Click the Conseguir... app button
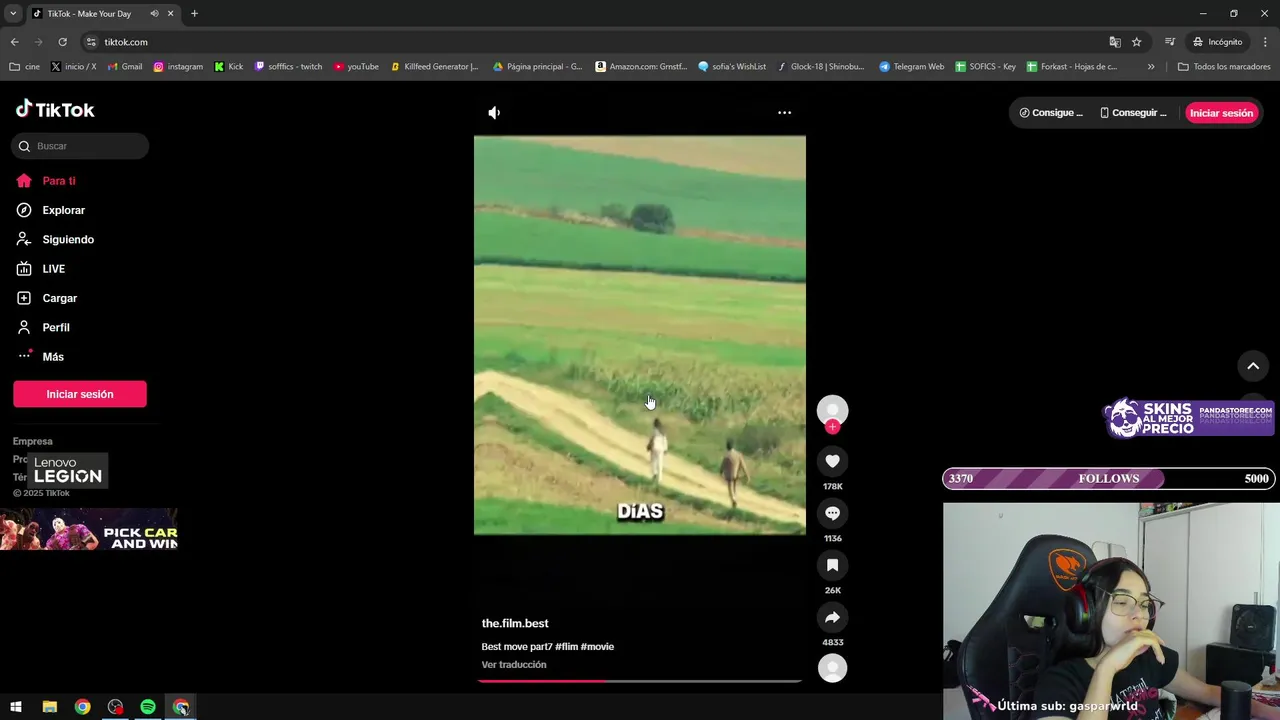This screenshot has height=720, width=1280. (x=1133, y=113)
